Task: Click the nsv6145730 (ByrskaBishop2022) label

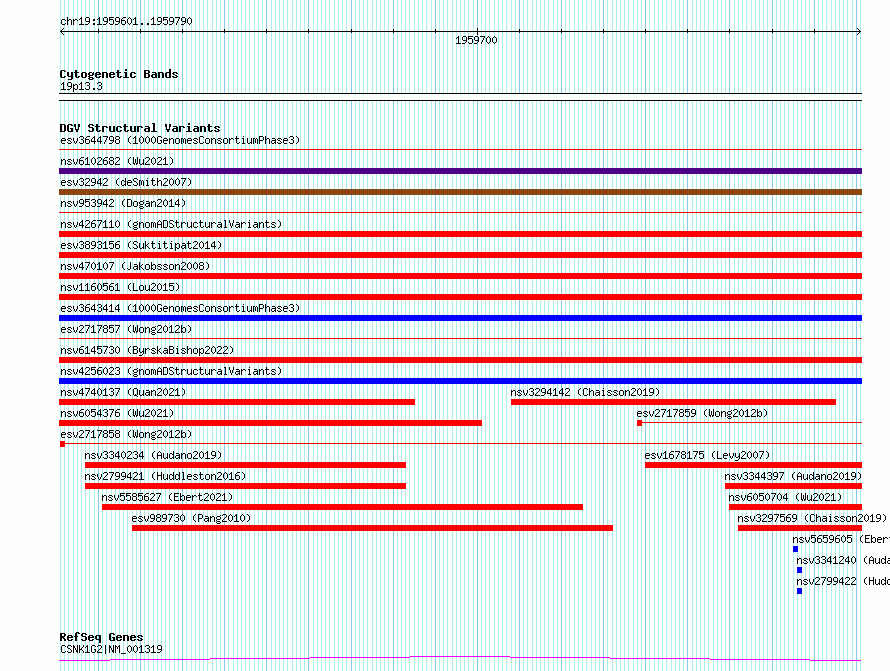Action: click(147, 350)
